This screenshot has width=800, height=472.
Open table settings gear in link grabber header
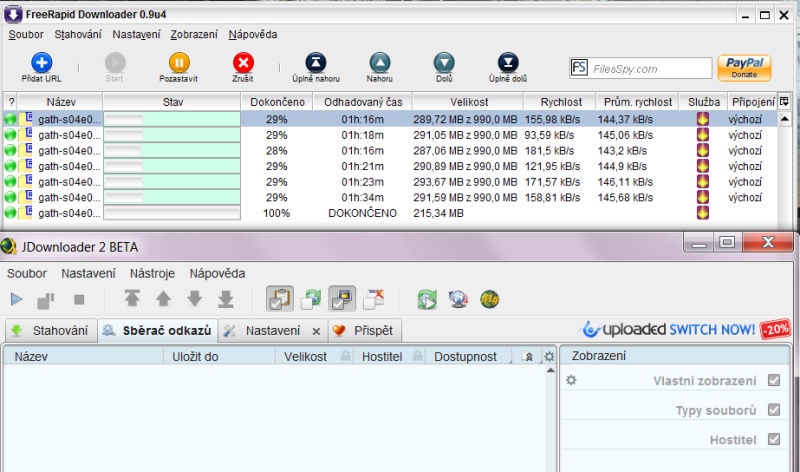(x=549, y=356)
